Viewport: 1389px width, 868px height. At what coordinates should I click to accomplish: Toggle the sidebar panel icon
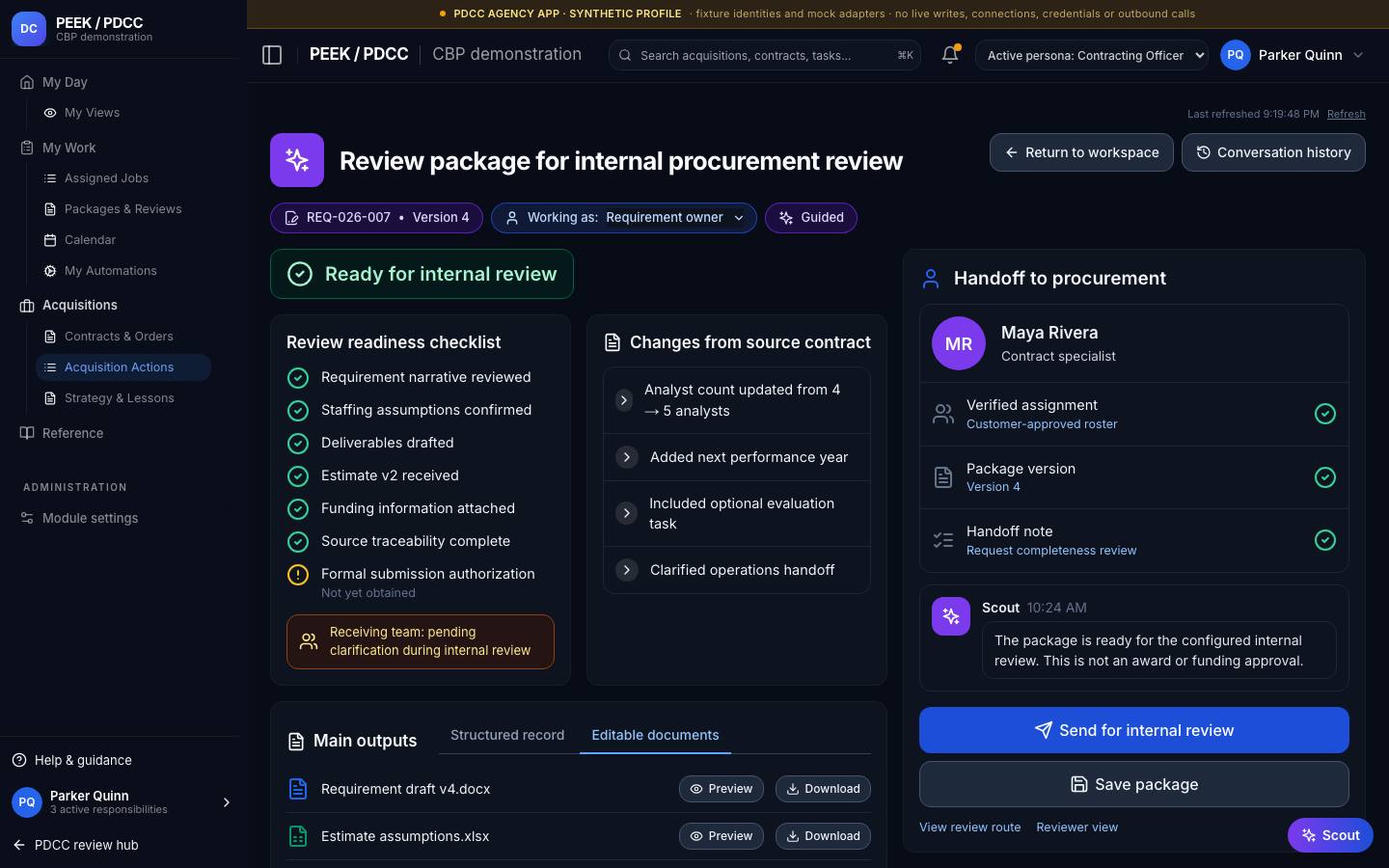(x=272, y=55)
